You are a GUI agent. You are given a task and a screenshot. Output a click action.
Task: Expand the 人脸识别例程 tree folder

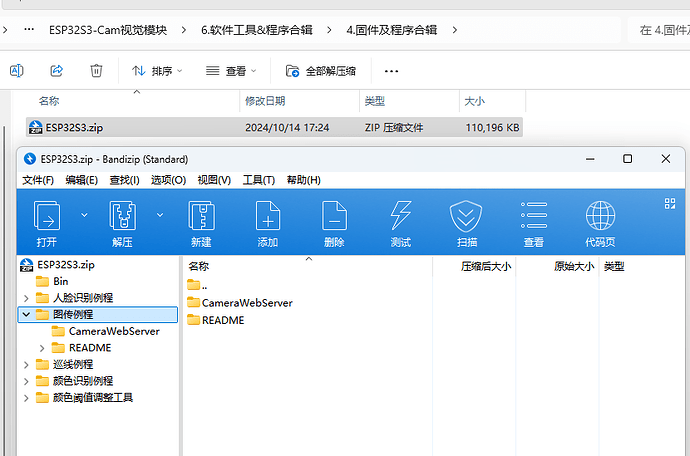click(26, 298)
